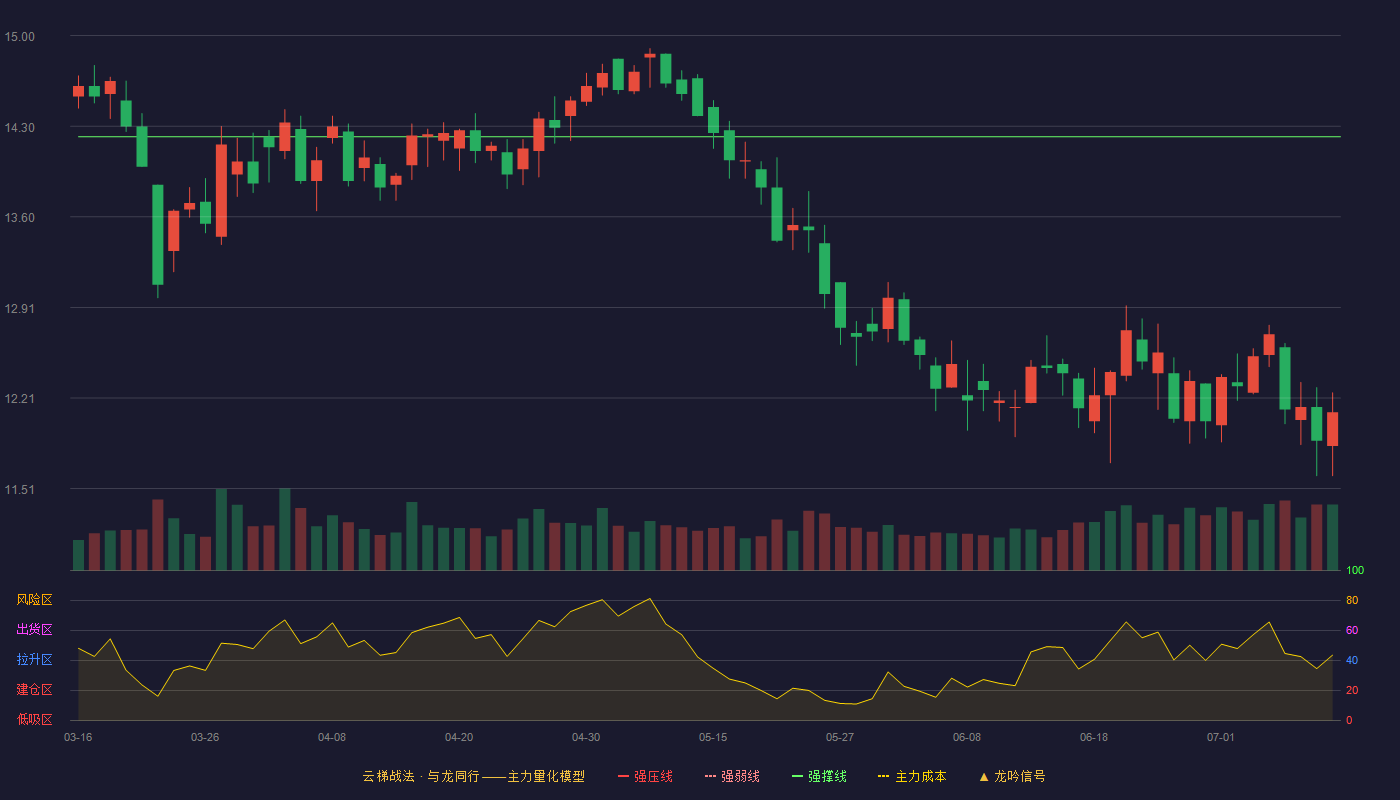Toggle the 主力成本 legend item
The height and width of the screenshot is (800, 1400).
[912, 776]
